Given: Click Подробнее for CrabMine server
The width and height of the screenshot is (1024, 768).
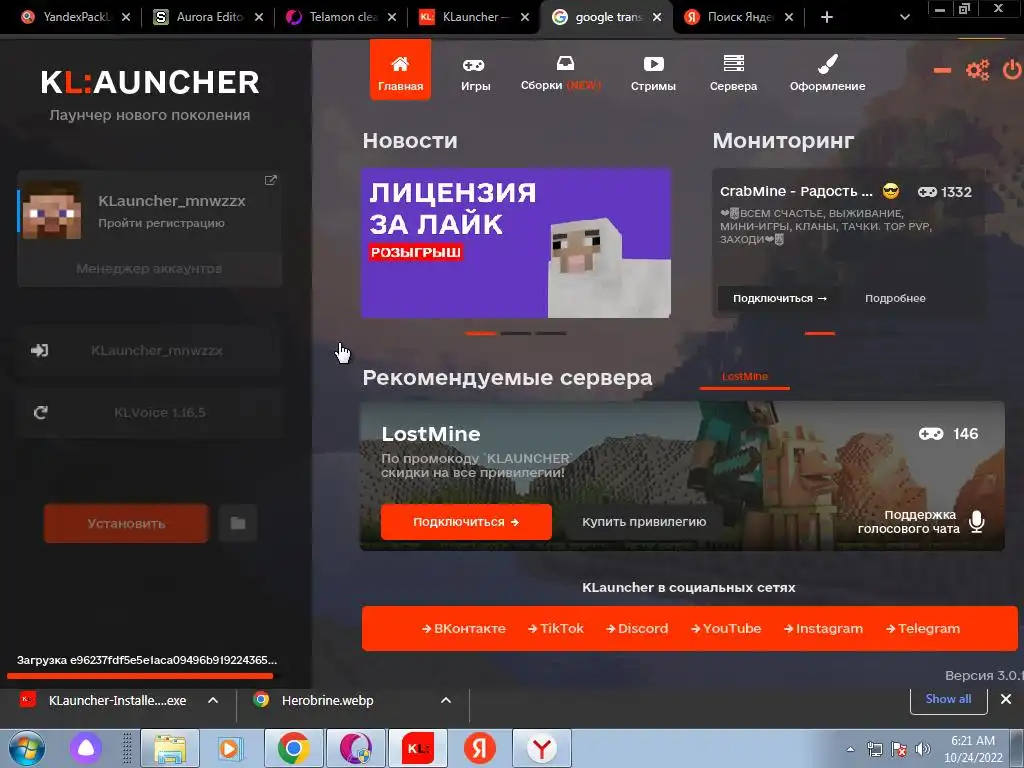Looking at the screenshot, I should pos(895,298).
